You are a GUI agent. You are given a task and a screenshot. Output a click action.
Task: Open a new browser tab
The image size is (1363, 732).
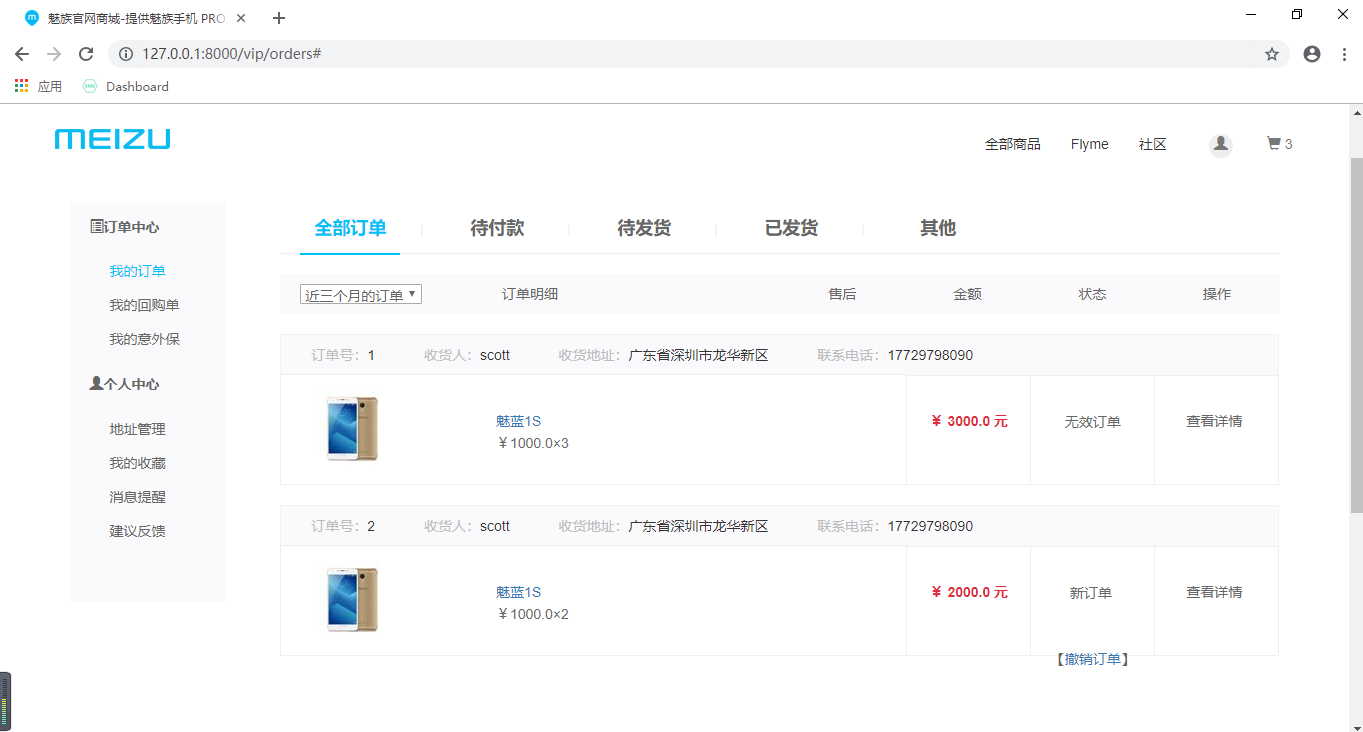[279, 18]
